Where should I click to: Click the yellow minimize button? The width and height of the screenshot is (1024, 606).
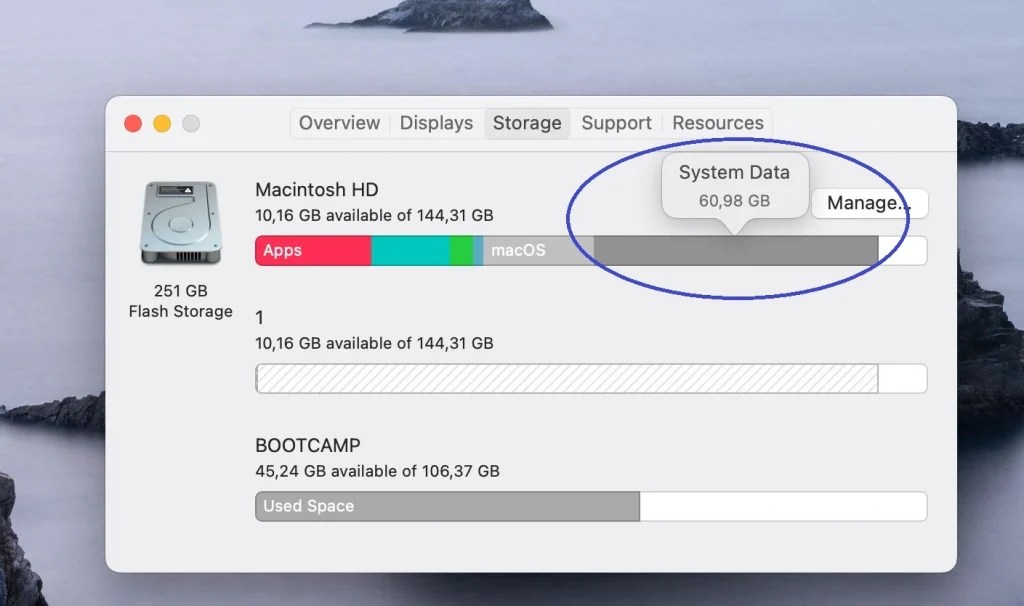click(161, 121)
